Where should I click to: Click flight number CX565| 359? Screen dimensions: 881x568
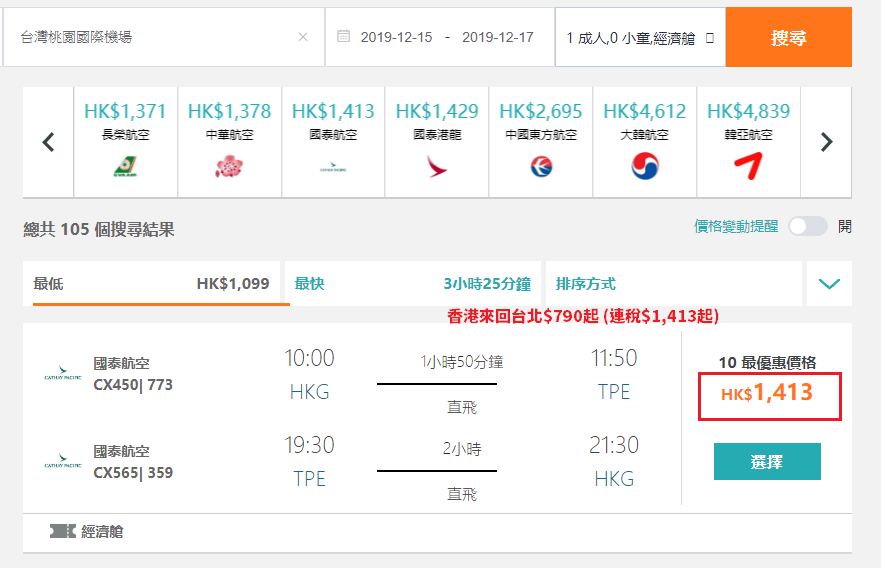[x=133, y=472]
